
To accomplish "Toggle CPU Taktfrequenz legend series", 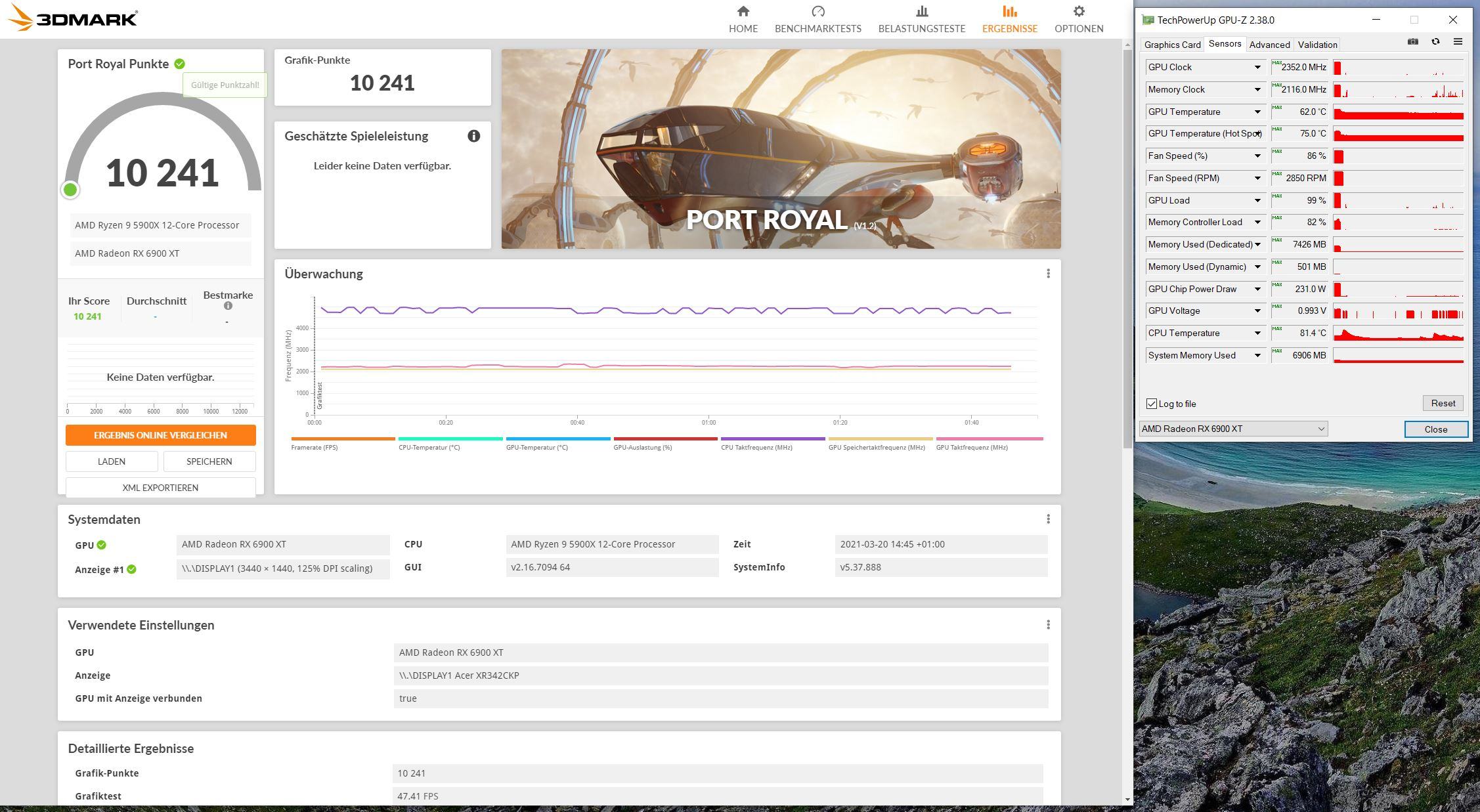I will (773, 443).
